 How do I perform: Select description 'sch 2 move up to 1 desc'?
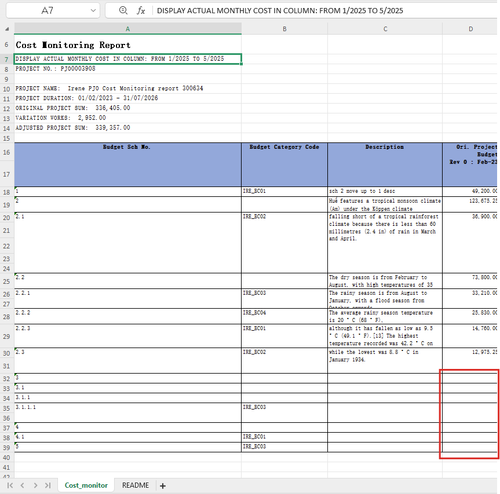[385, 191]
